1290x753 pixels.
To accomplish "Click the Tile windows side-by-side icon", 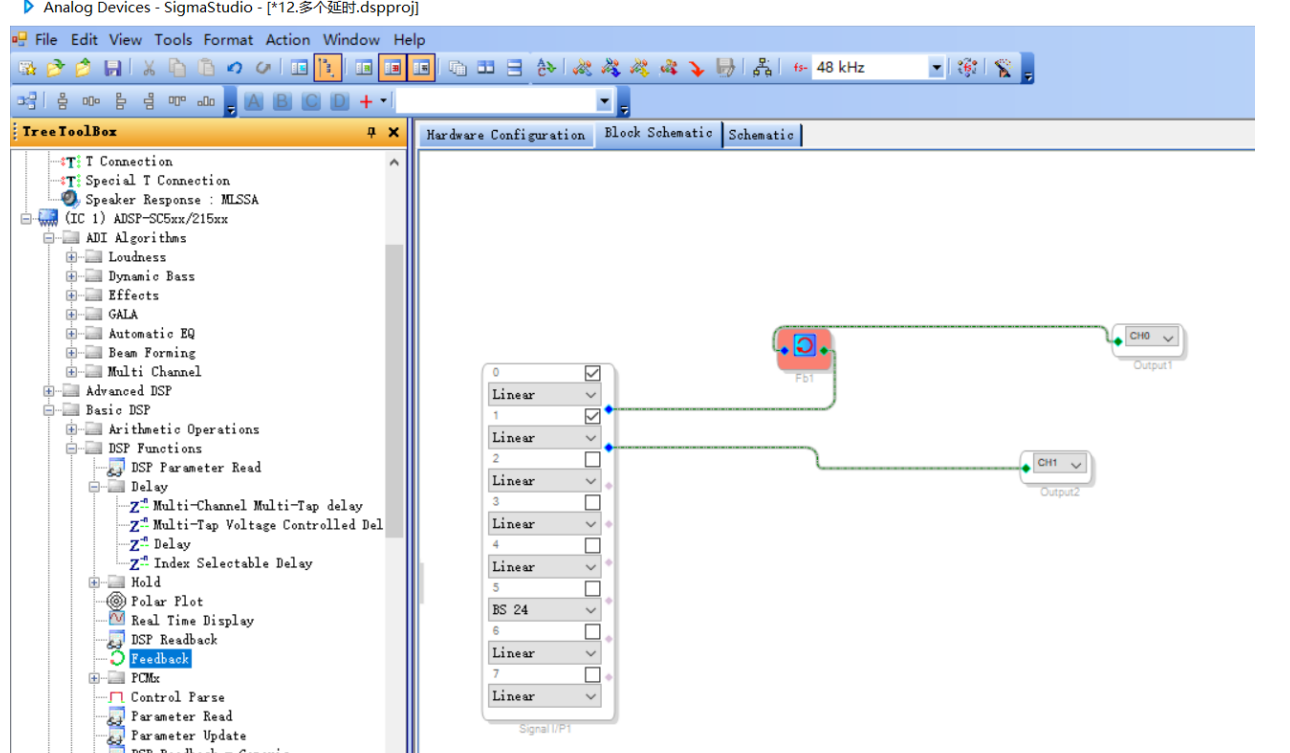I will (486, 68).
